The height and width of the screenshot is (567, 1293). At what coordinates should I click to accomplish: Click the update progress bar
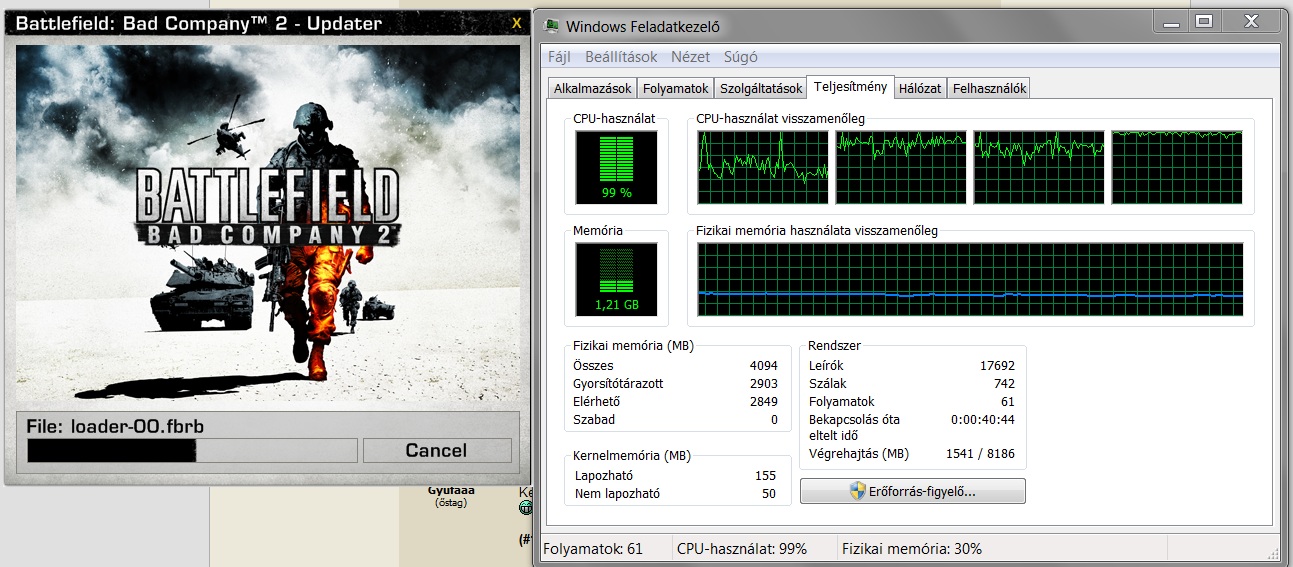[192, 450]
